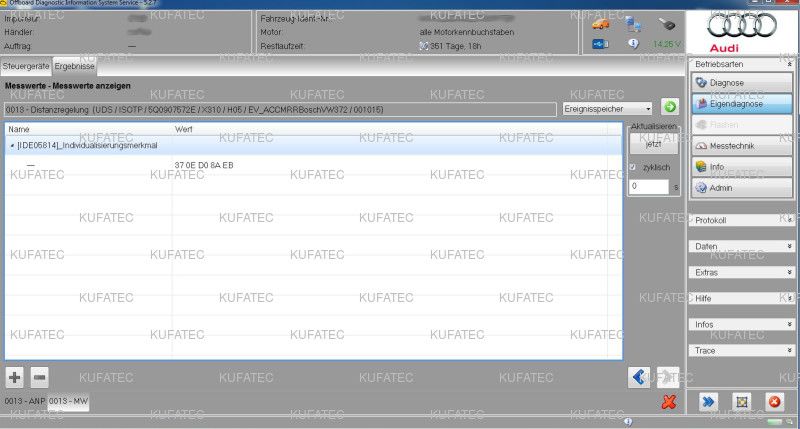800x429 pixels.
Task: Toggle the zyklisch checkbox
Action: click(x=632, y=167)
